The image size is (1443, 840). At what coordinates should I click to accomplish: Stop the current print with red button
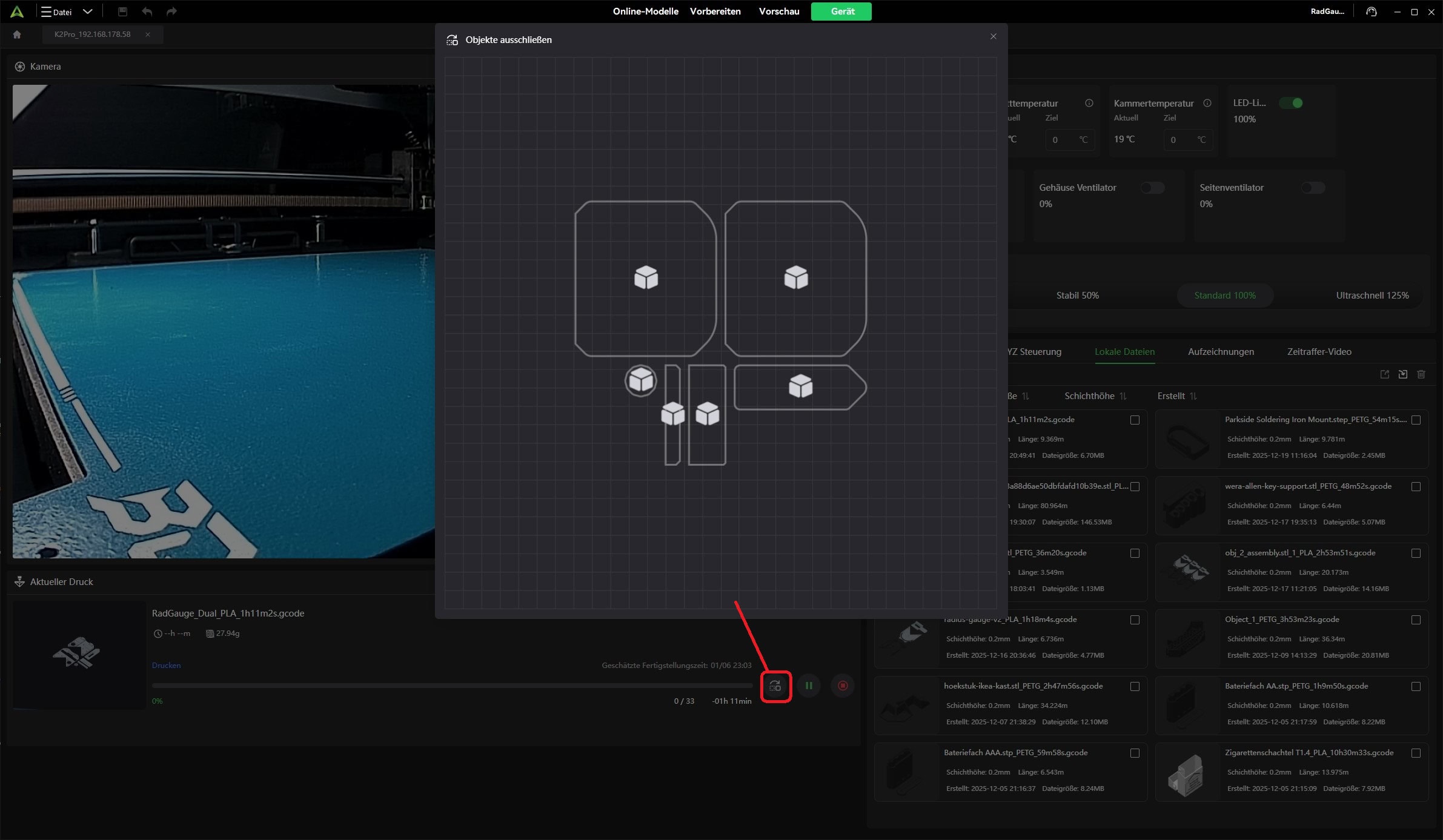[843, 686]
